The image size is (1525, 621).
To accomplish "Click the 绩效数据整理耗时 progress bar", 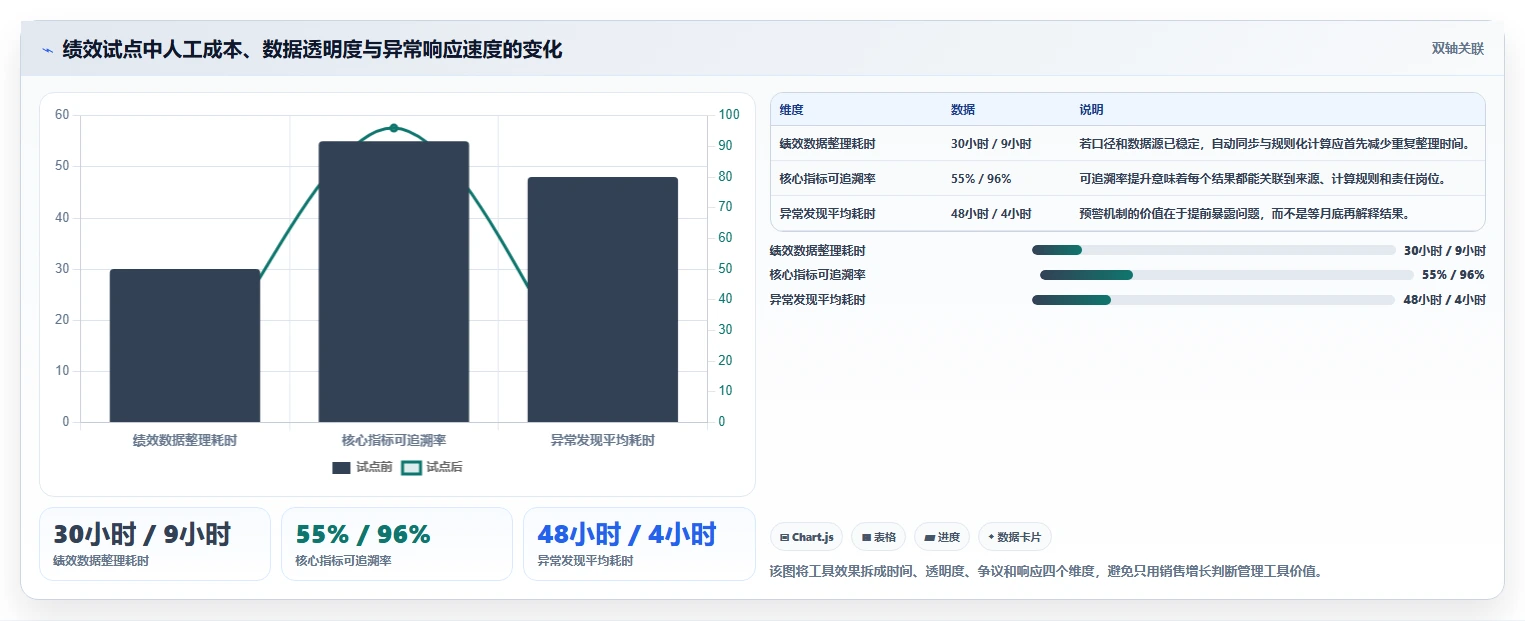I will pos(1213,250).
